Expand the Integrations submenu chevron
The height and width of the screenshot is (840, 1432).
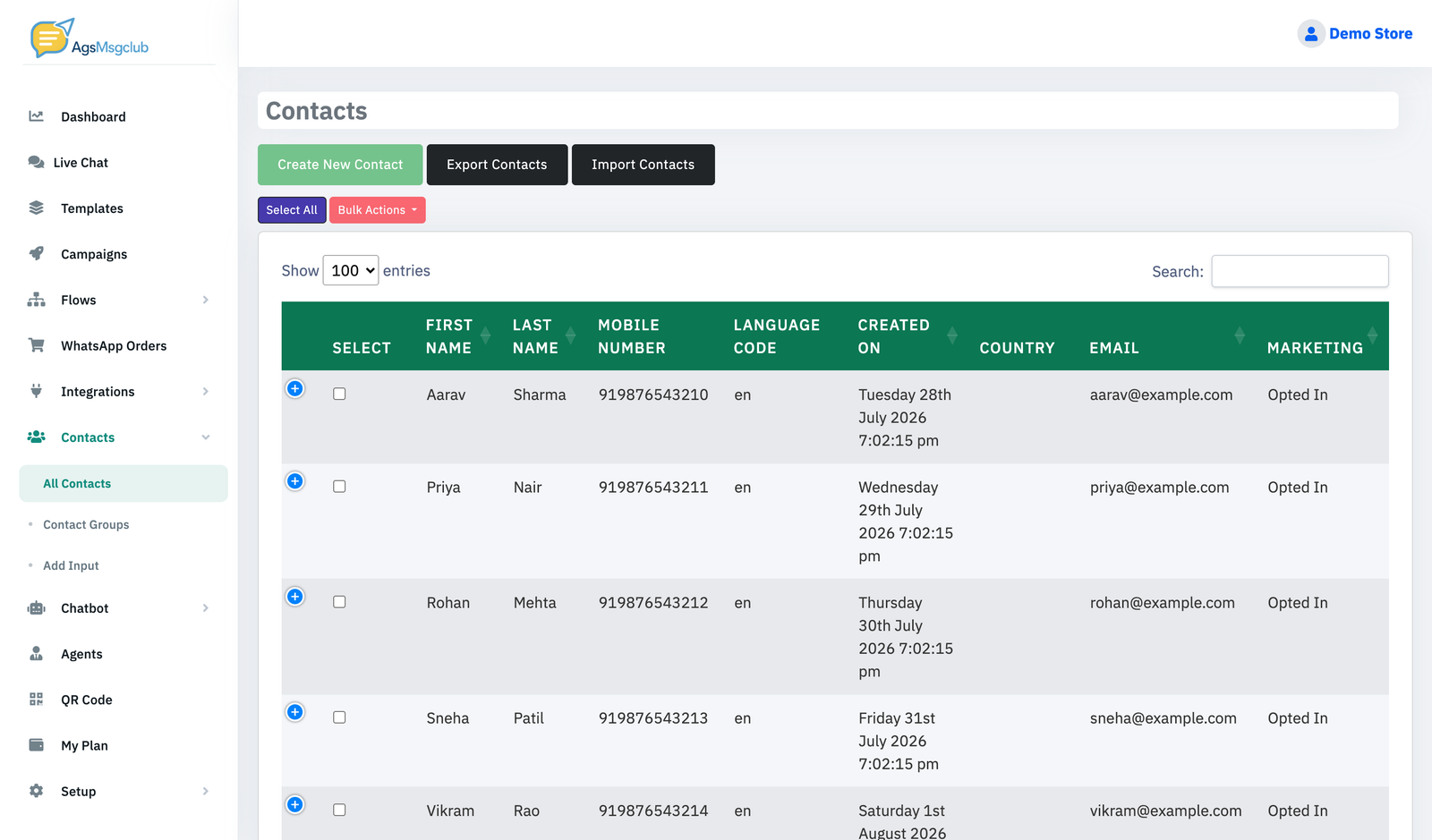point(206,391)
